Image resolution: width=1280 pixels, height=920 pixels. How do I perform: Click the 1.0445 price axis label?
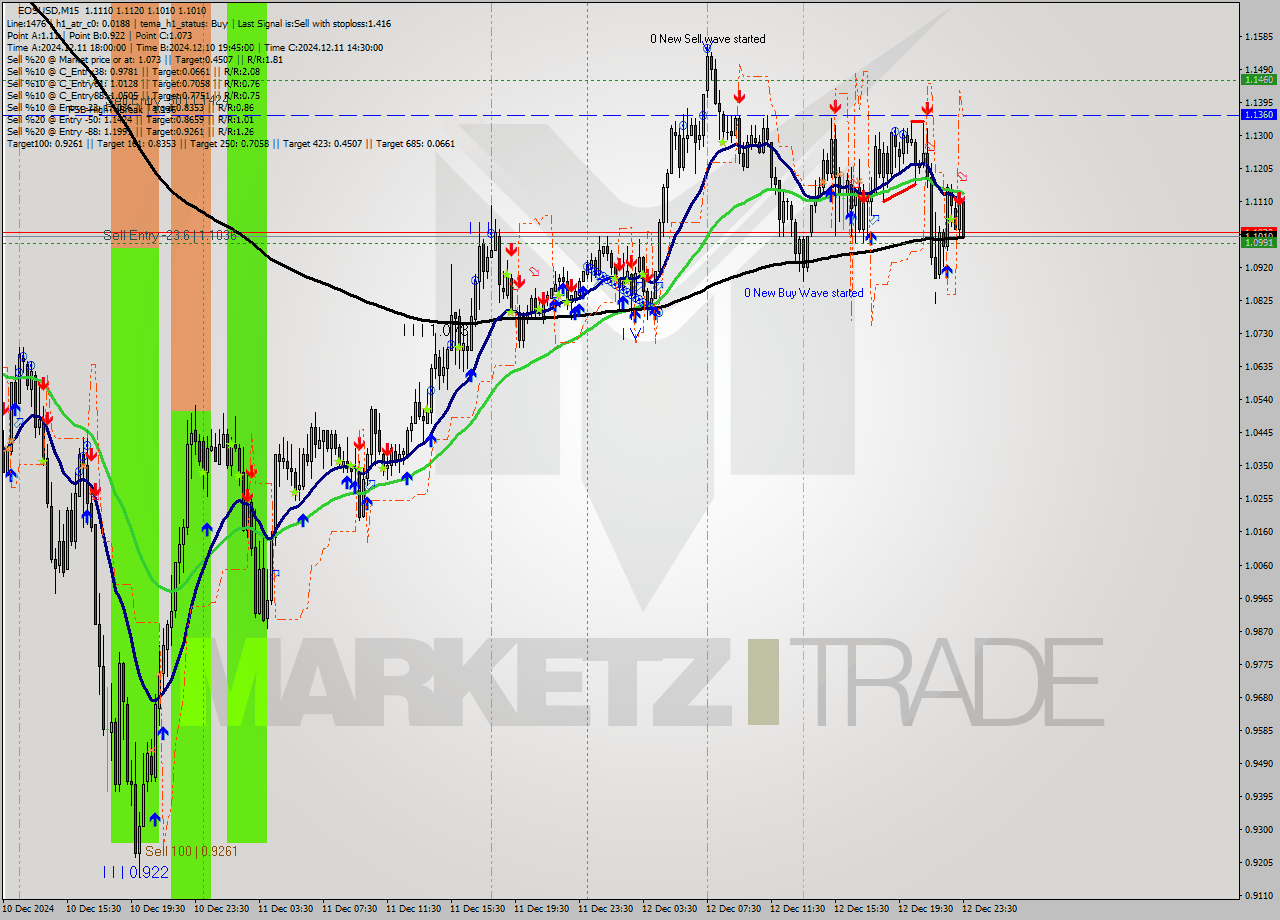tap(1258, 433)
